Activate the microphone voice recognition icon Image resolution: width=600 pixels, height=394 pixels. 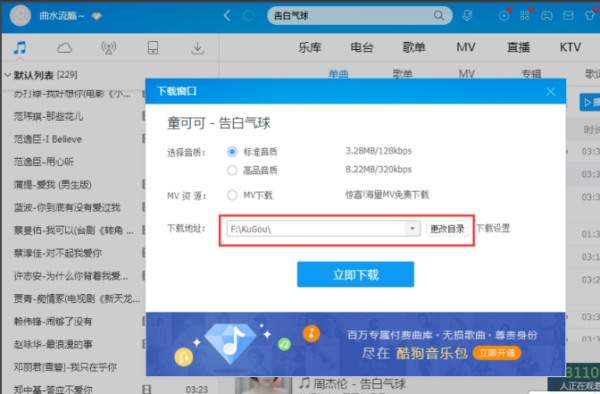coord(467,15)
